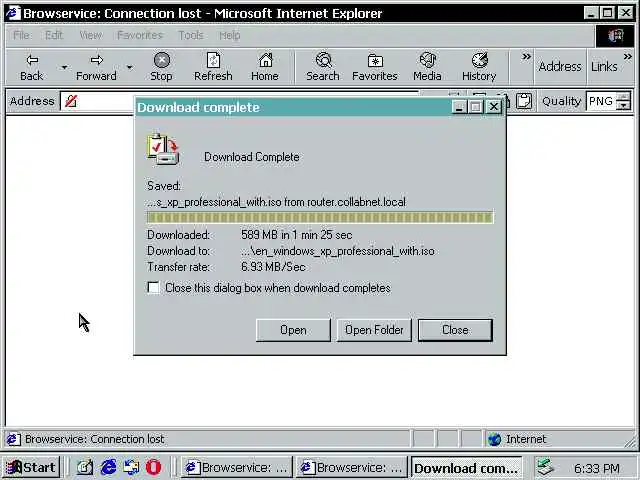This screenshot has height=480, width=640.
Task: Click the Download Complete dialog icon
Action: coord(163,149)
